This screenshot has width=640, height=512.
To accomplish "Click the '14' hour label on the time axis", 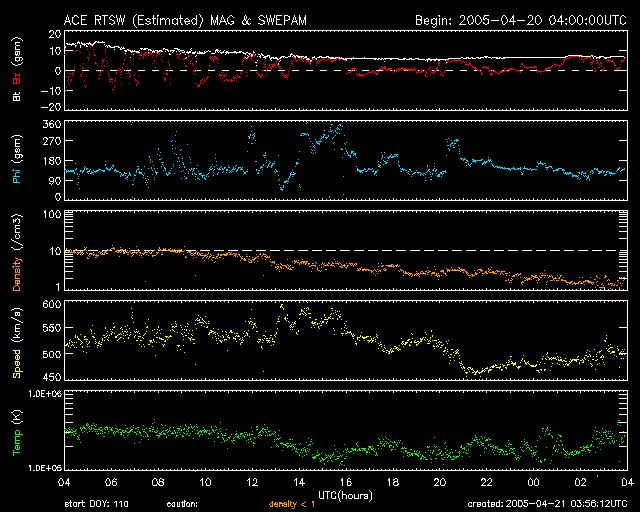I will (x=299, y=482).
